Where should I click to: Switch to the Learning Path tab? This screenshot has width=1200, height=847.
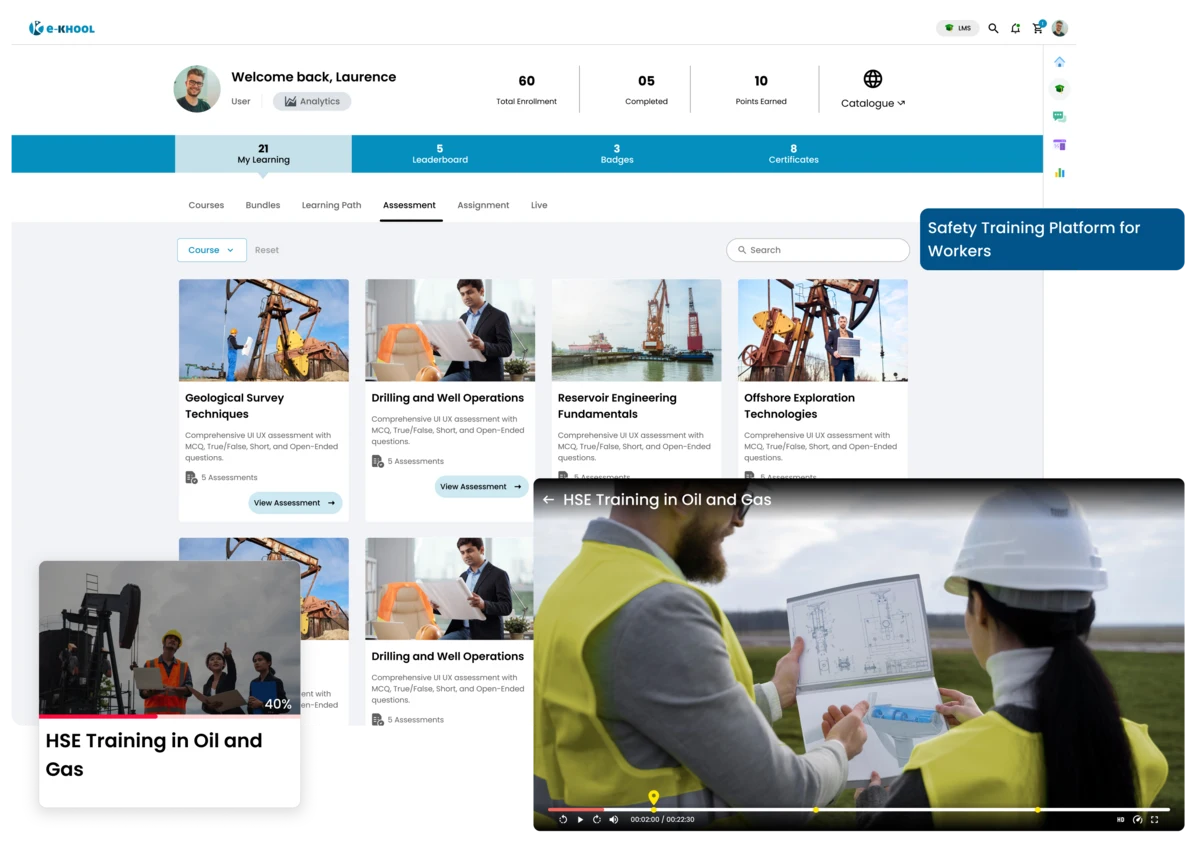pos(331,205)
